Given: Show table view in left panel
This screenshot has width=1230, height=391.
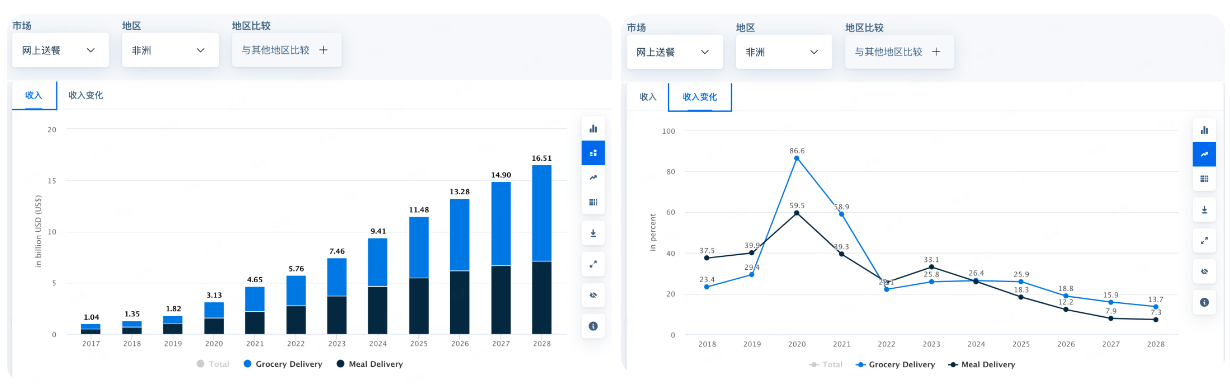Looking at the screenshot, I should tap(593, 202).
